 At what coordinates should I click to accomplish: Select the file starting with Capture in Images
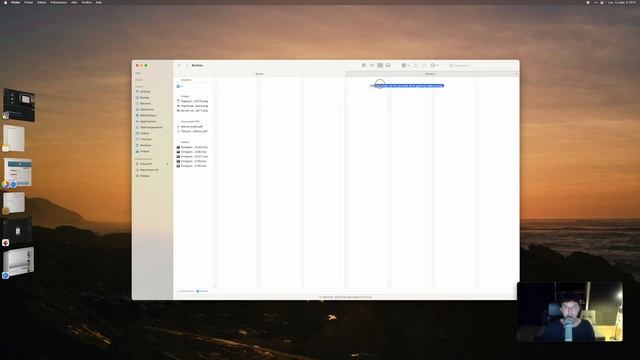[193, 101]
